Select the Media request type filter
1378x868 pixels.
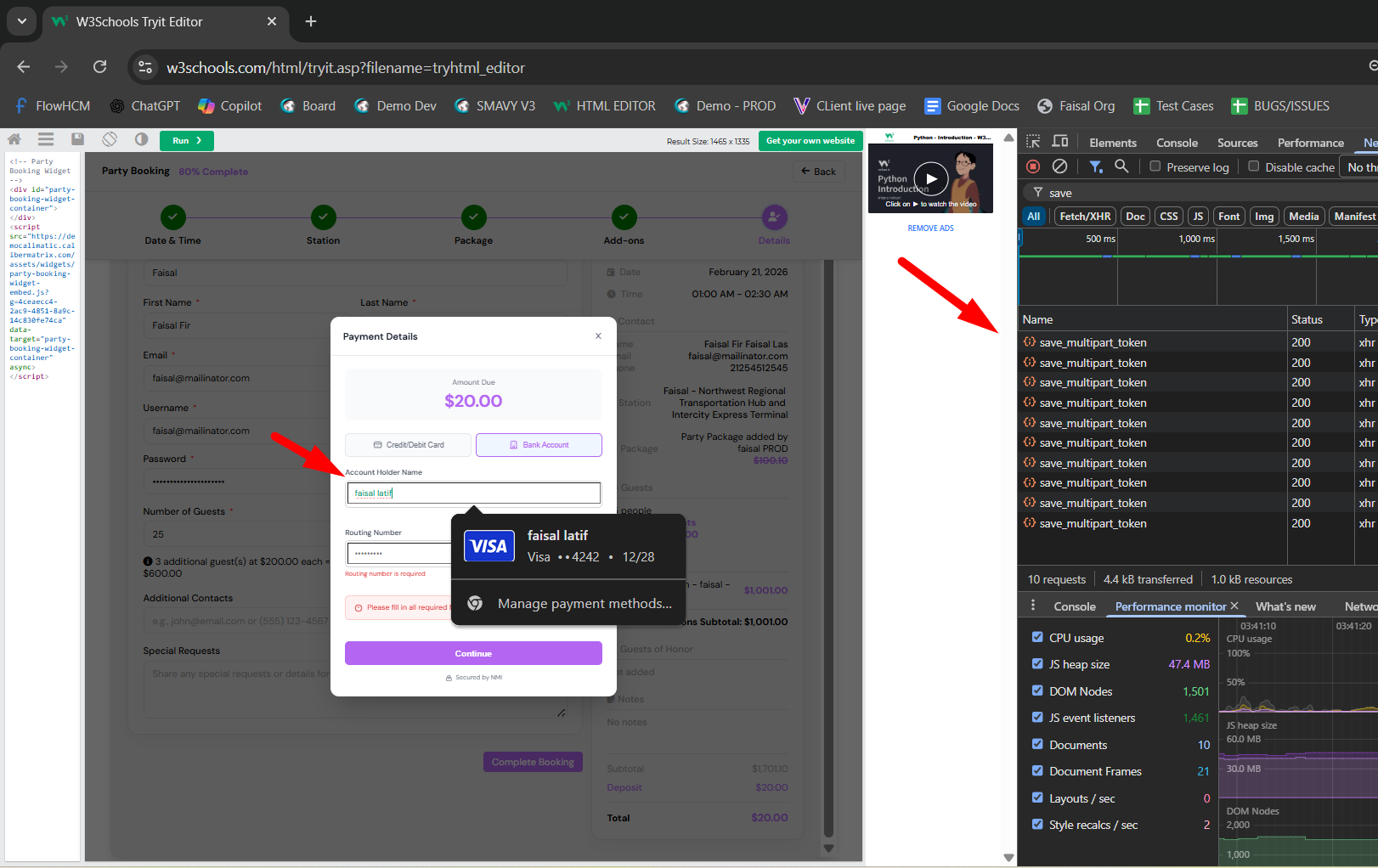[1303, 217]
